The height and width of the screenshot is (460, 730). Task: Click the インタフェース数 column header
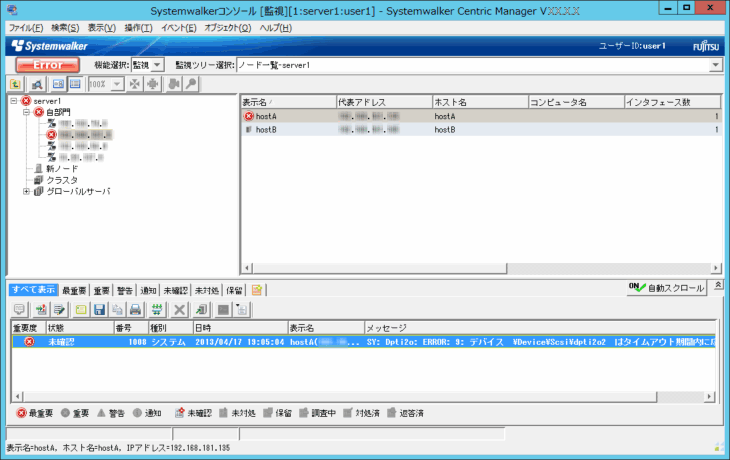pyautogui.click(x=672, y=102)
